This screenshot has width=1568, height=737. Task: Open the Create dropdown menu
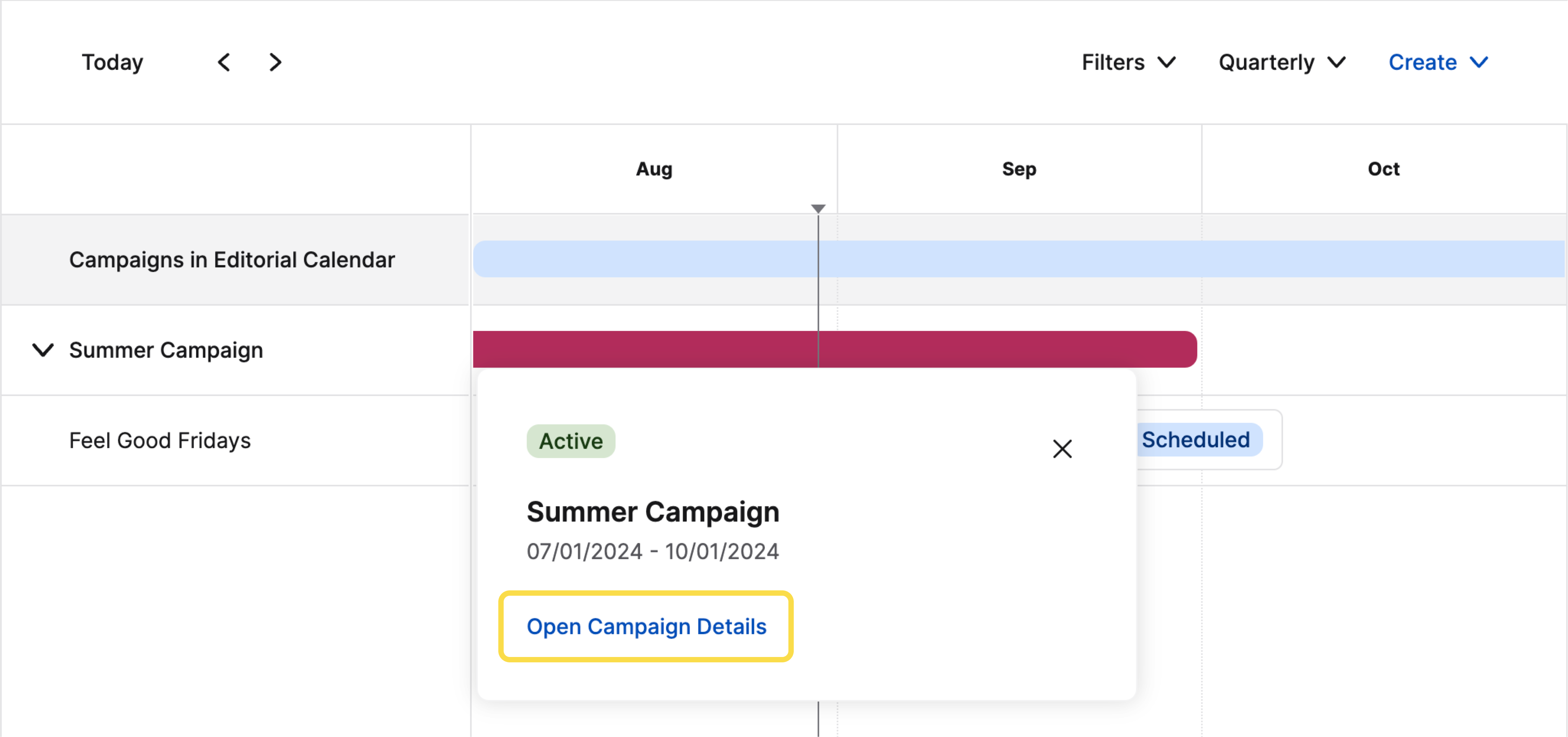[1438, 62]
